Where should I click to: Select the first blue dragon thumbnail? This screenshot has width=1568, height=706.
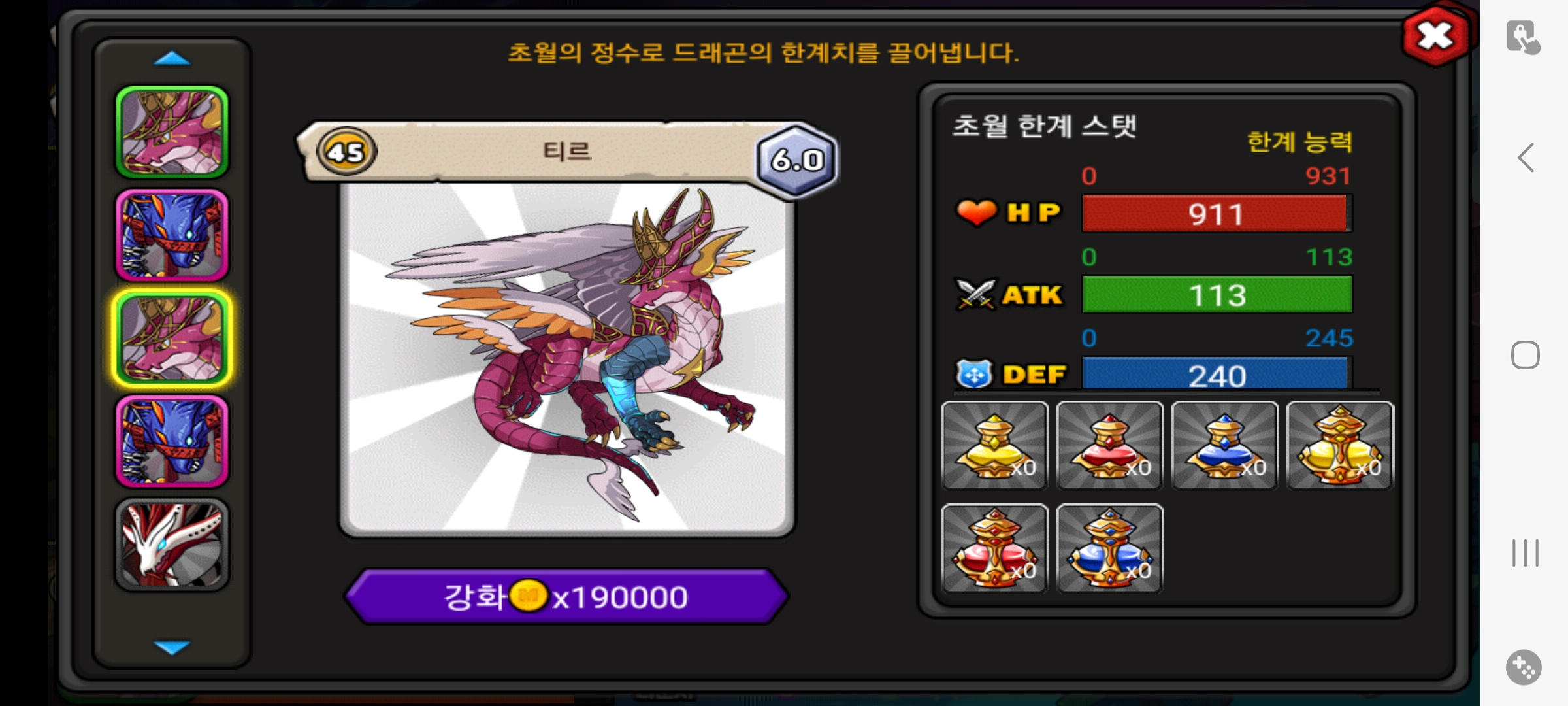pos(172,235)
